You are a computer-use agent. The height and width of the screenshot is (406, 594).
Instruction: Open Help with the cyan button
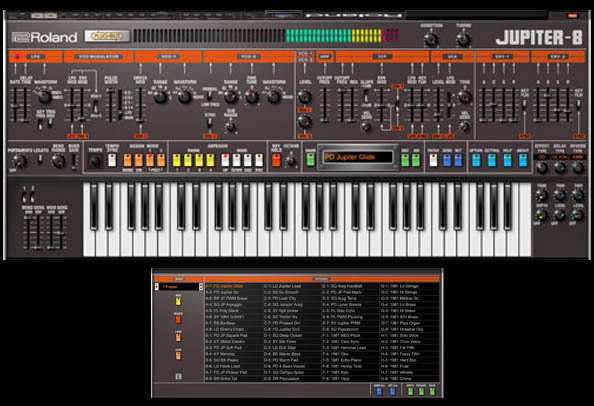pyautogui.click(x=507, y=160)
